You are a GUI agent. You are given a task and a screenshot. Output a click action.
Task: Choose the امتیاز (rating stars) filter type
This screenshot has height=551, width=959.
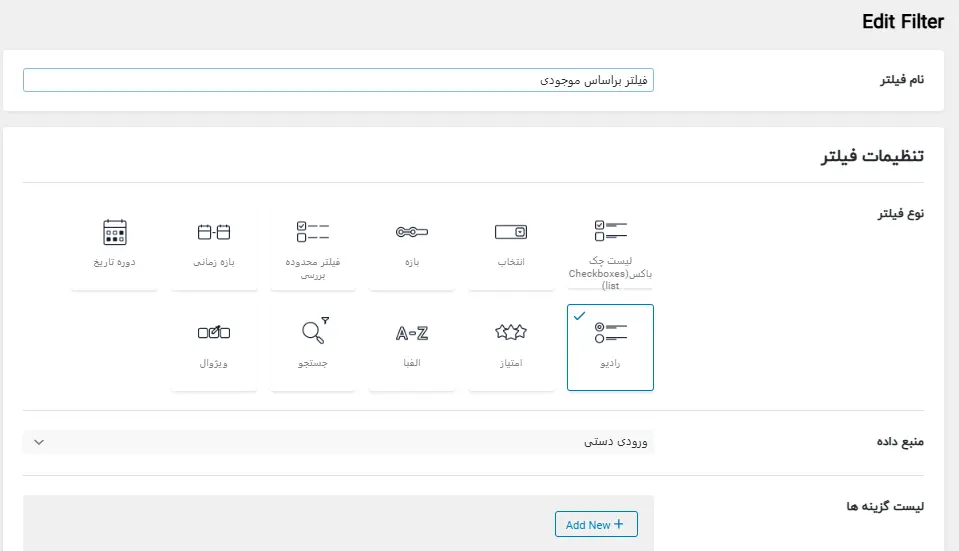point(511,347)
